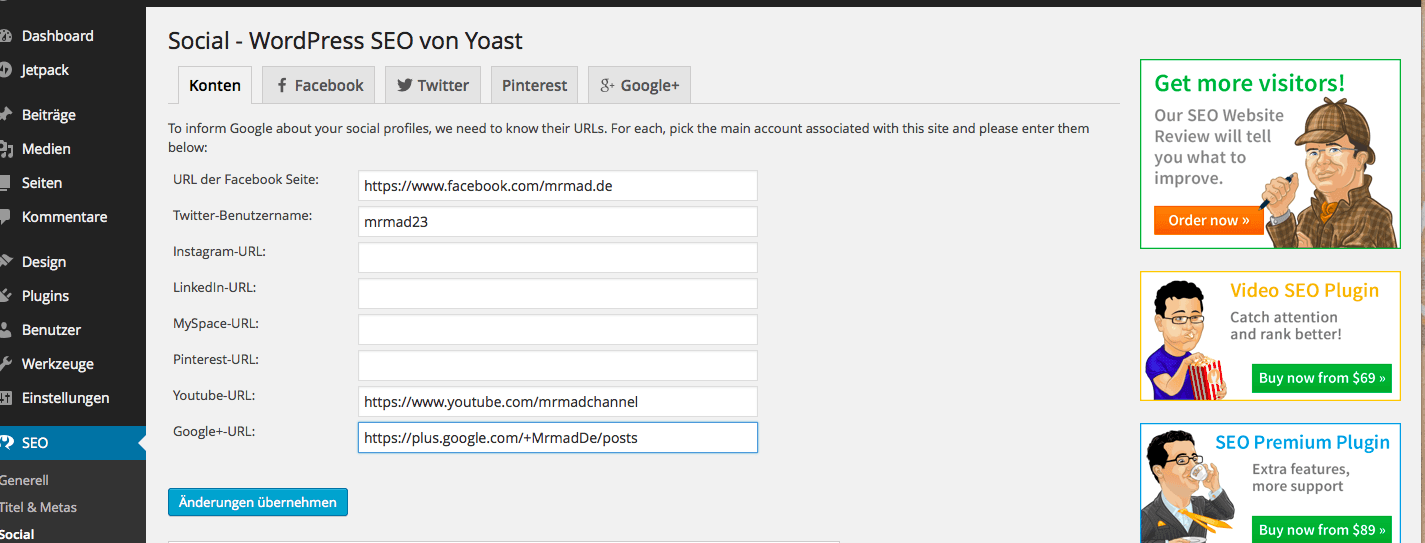The height and width of the screenshot is (543, 1425).
Task: Open the Twitter tab label
Action: pyautogui.click(x=443, y=86)
